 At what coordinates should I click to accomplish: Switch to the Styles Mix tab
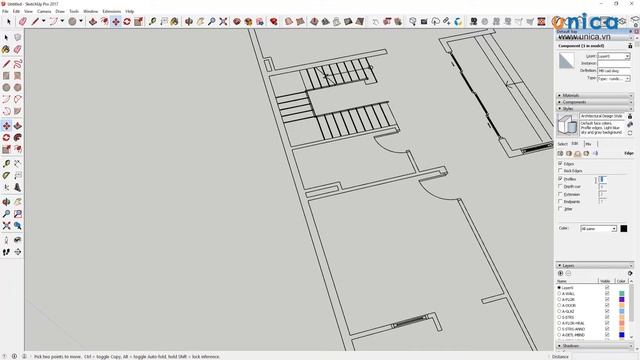pyautogui.click(x=588, y=144)
